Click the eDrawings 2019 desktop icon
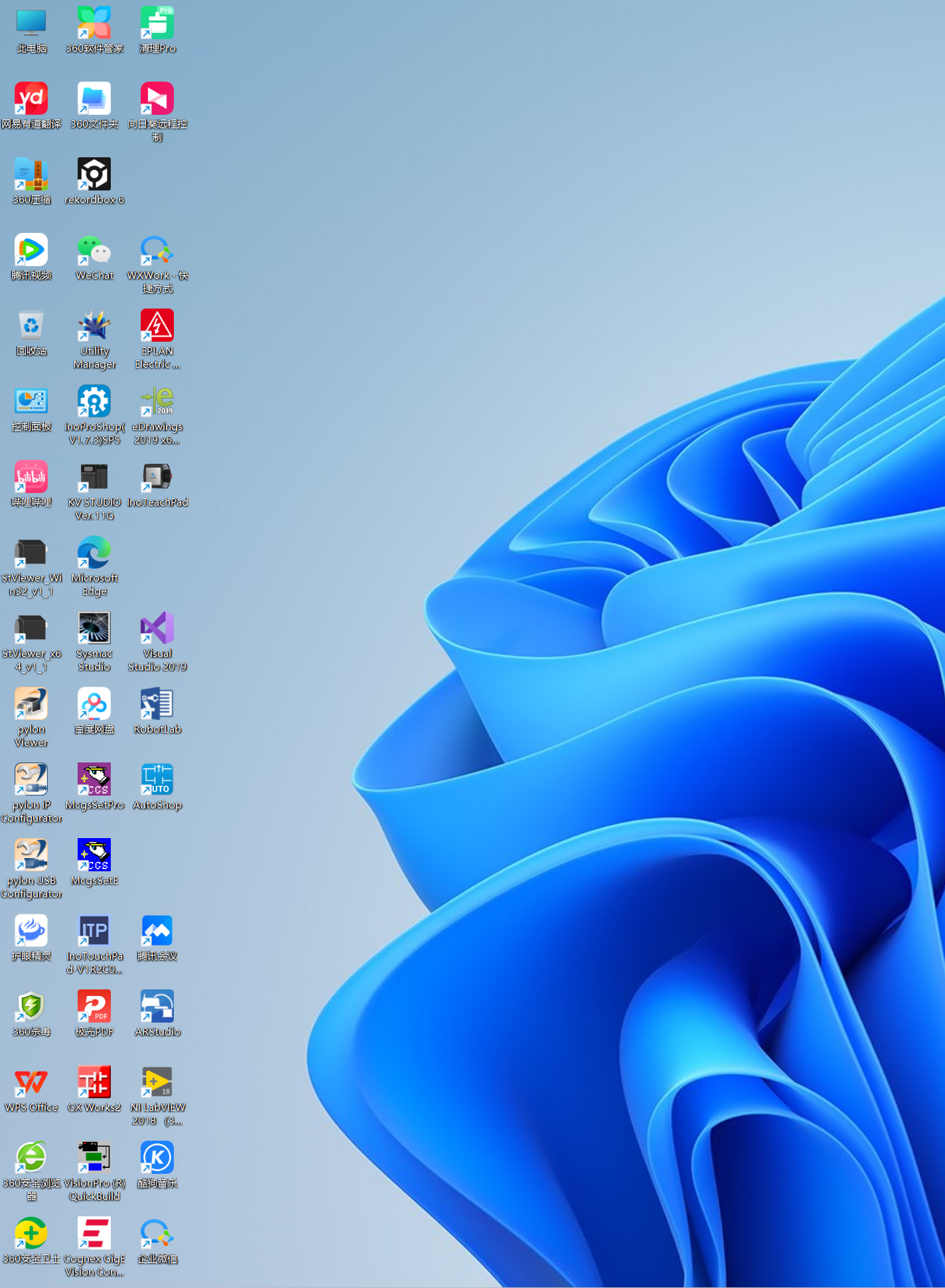This screenshot has height=1288, width=945. click(x=157, y=402)
